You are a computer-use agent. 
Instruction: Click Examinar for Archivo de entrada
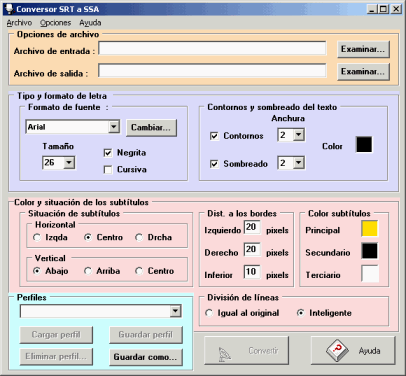coord(363,49)
